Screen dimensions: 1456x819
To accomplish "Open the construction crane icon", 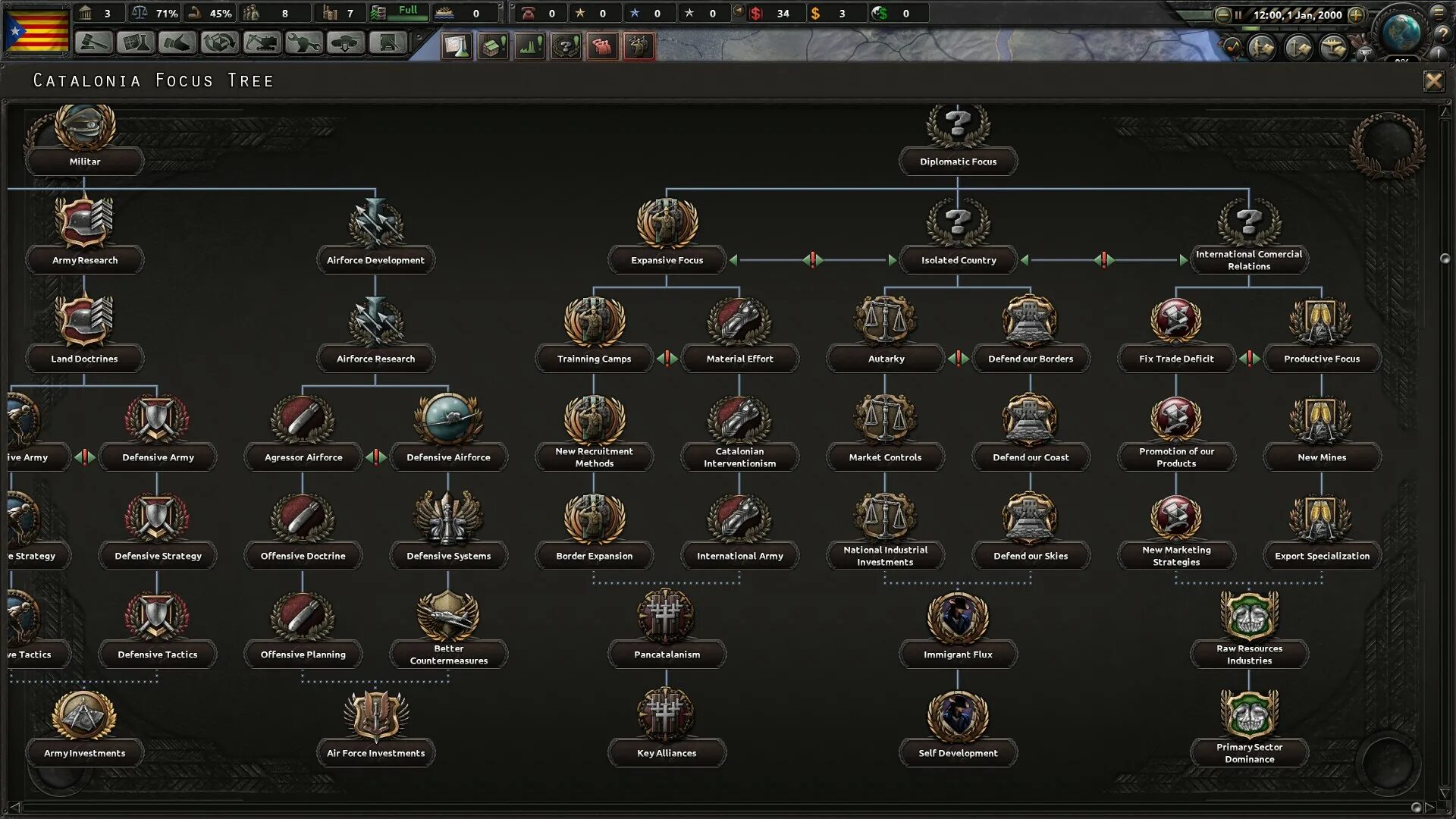I will point(262,43).
